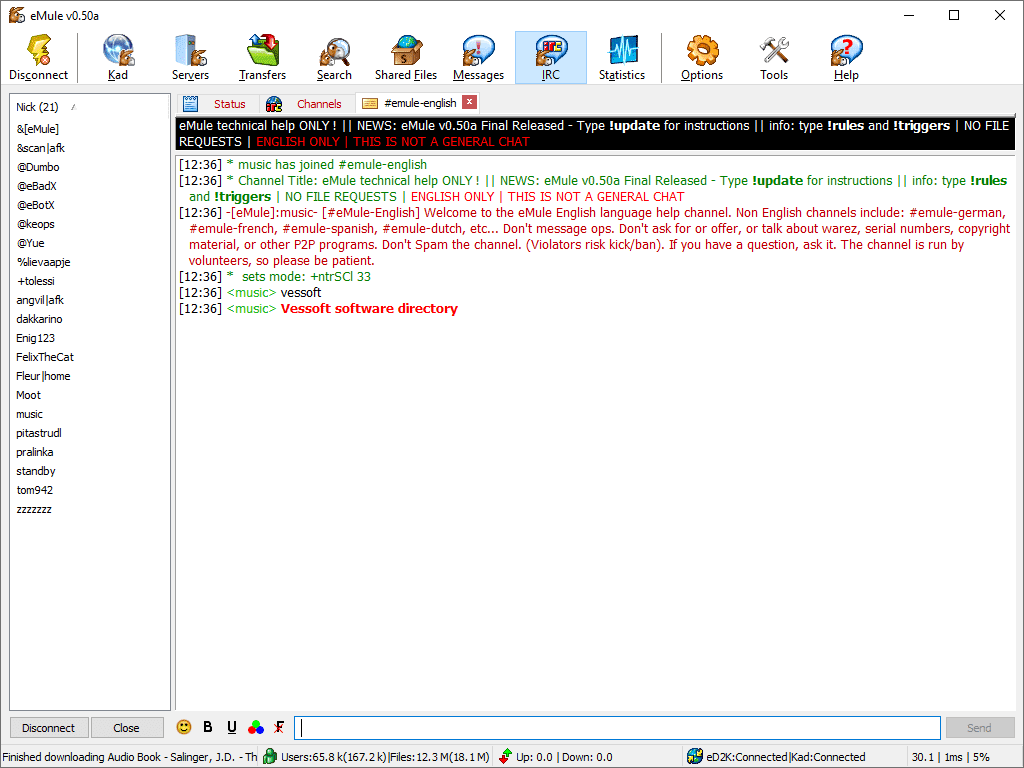Select nick Moot

28,394
